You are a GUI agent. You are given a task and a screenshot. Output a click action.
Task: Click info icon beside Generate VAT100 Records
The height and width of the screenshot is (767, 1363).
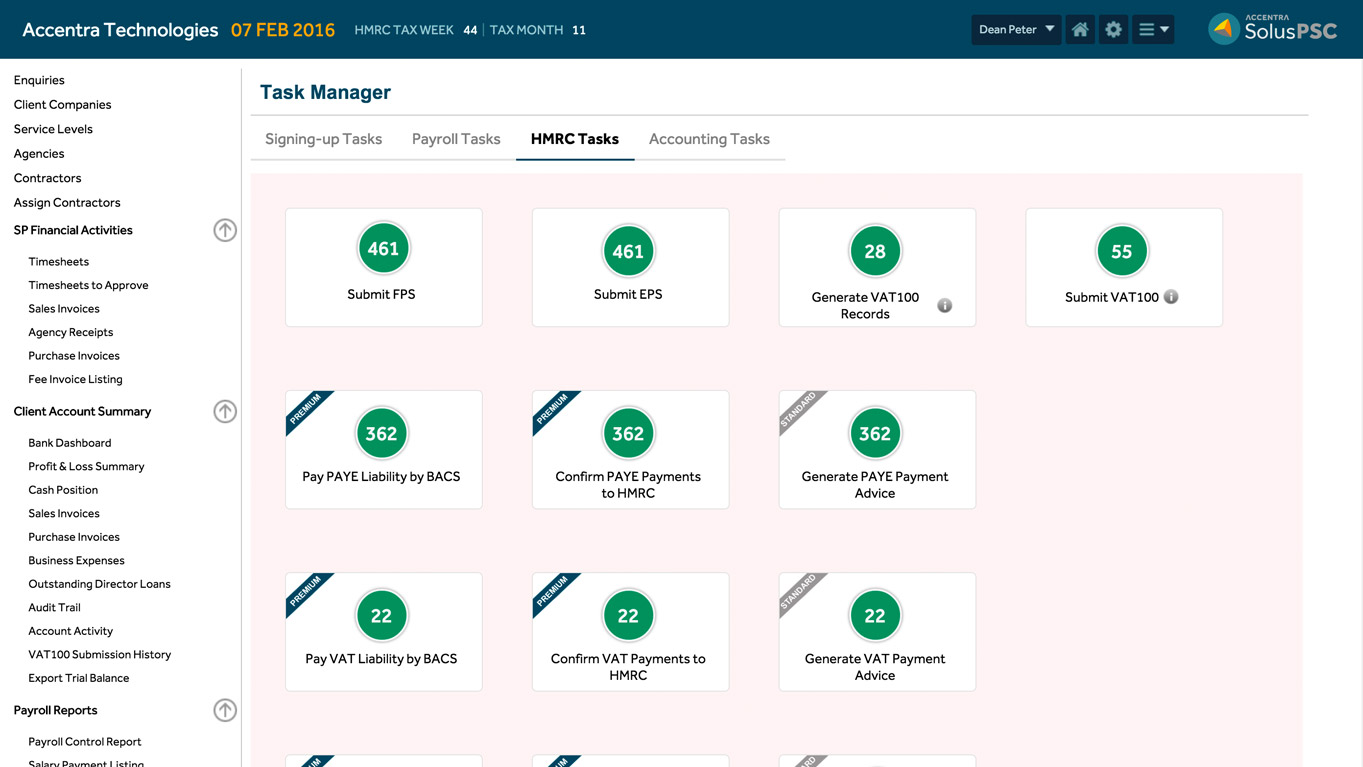(944, 306)
